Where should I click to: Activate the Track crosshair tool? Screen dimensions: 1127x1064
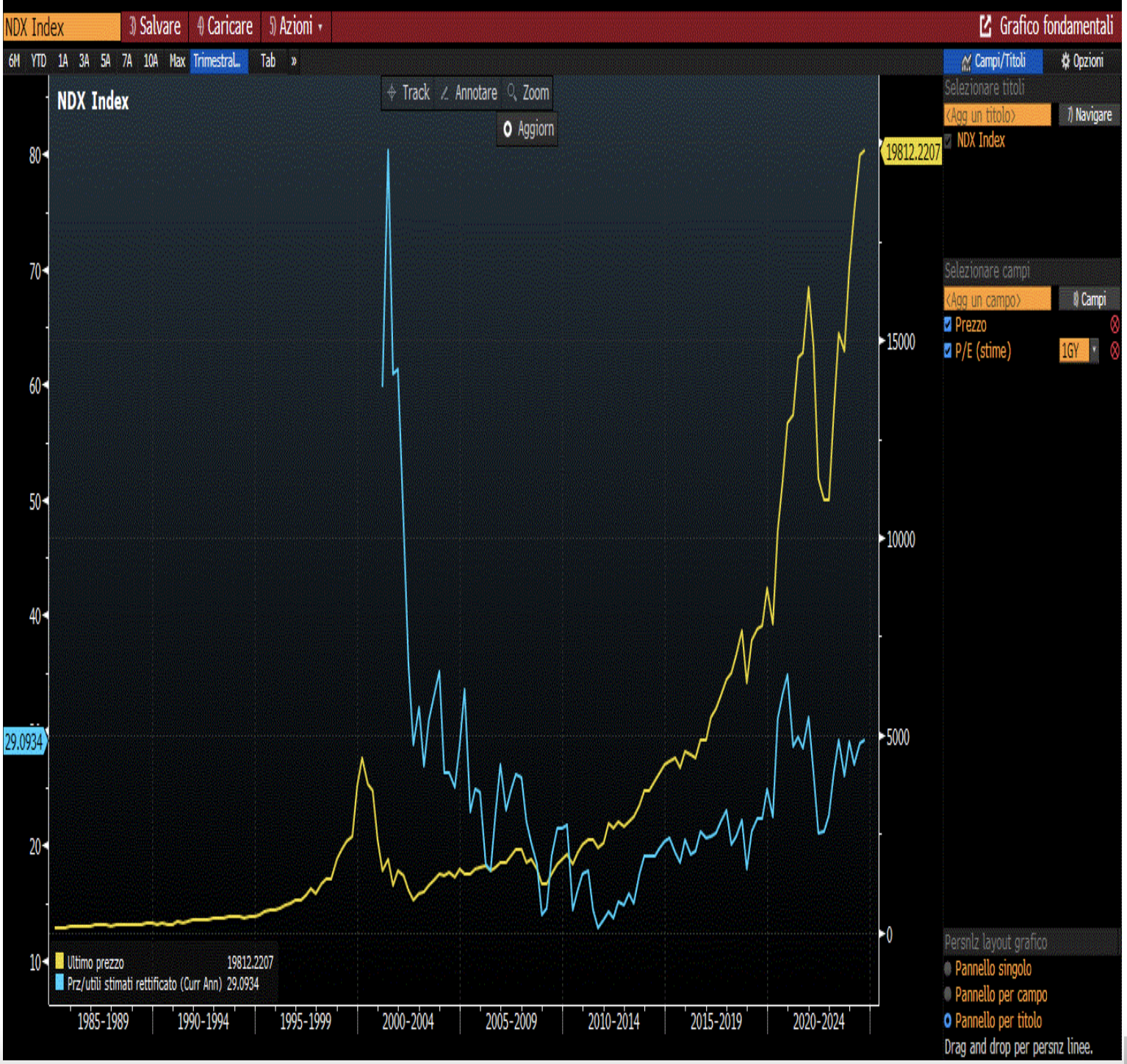pos(408,93)
